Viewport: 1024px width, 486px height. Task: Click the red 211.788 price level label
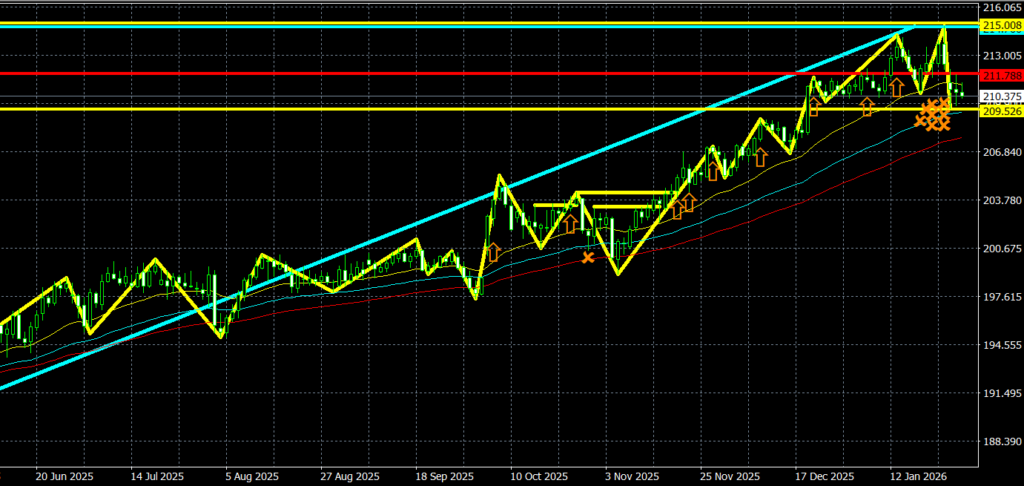(1000, 75)
